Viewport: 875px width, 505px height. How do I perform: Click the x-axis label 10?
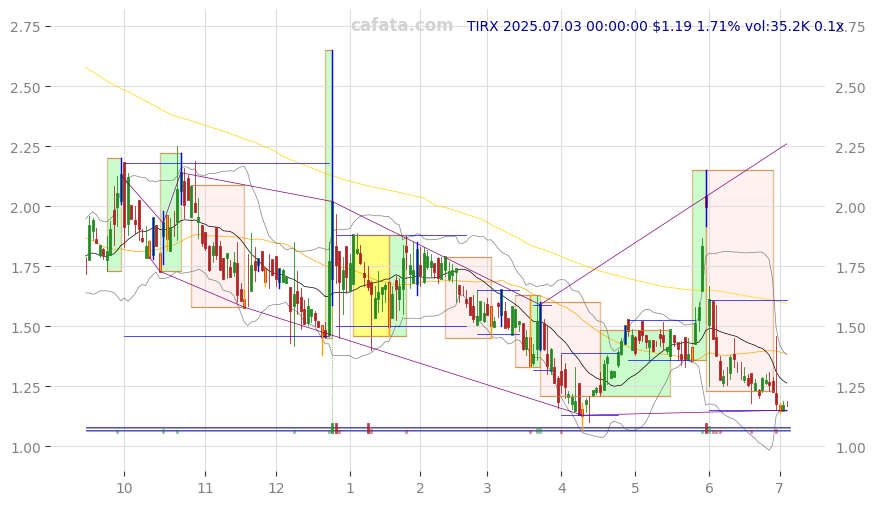tap(124, 488)
